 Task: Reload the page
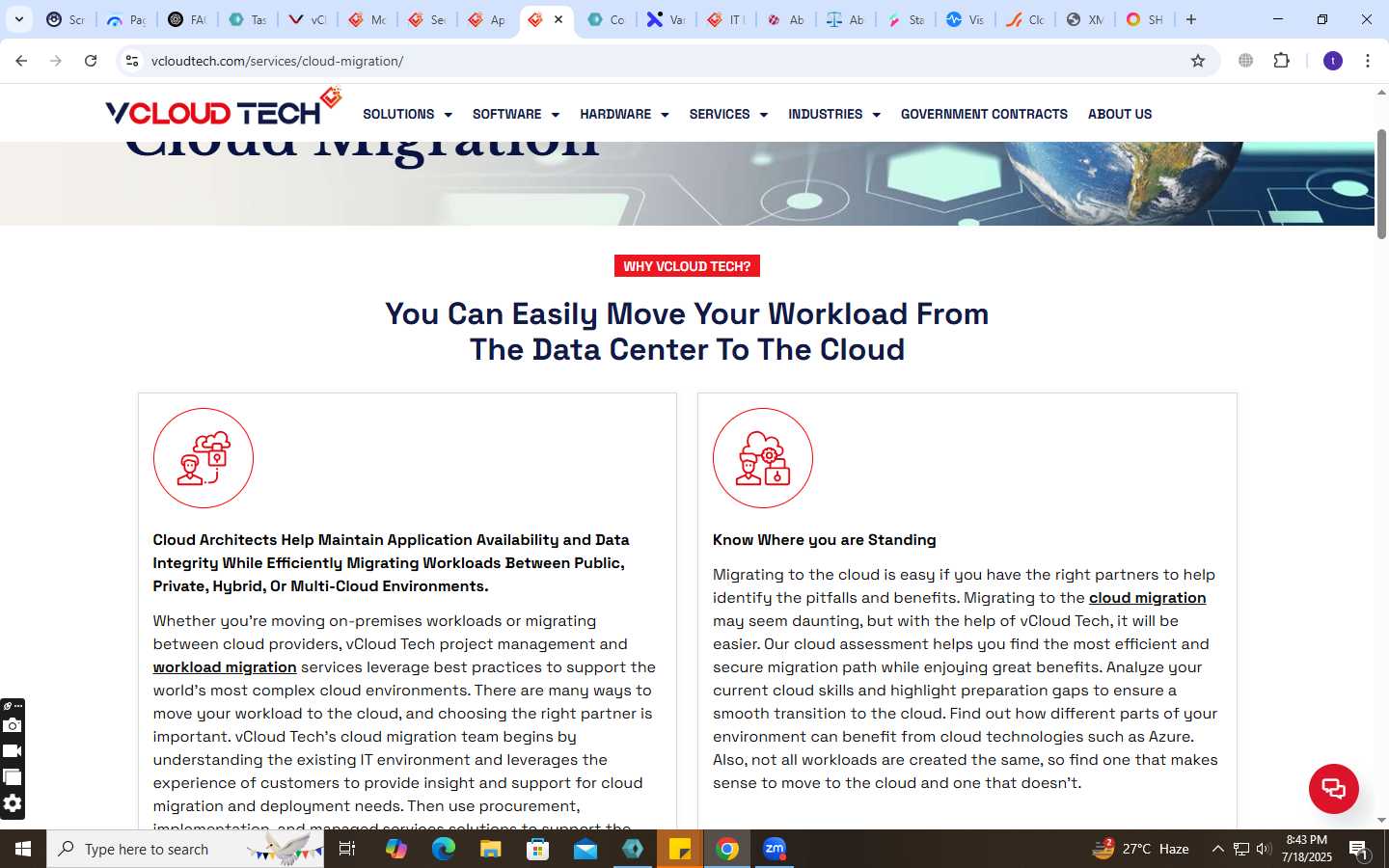[x=91, y=61]
